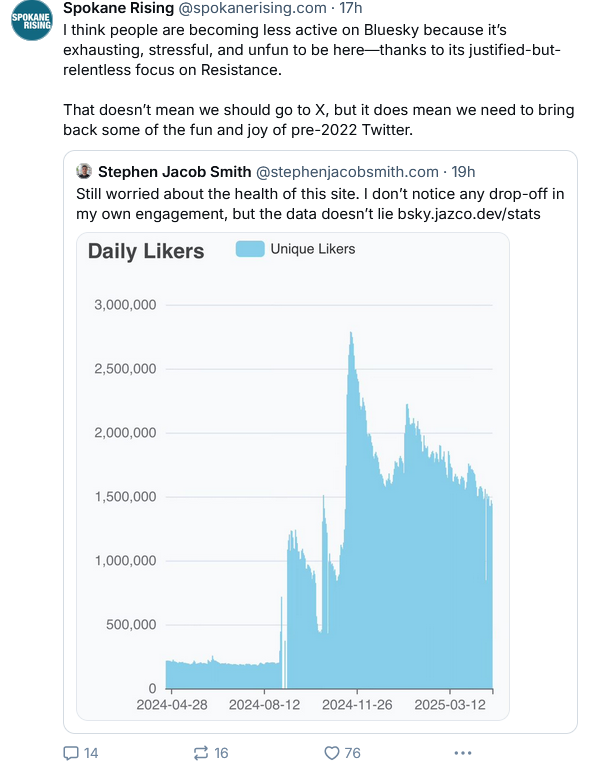The height and width of the screenshot is (768, 590).
Task: Click the 2025-03-12 axis label
Action: point(449,705)
